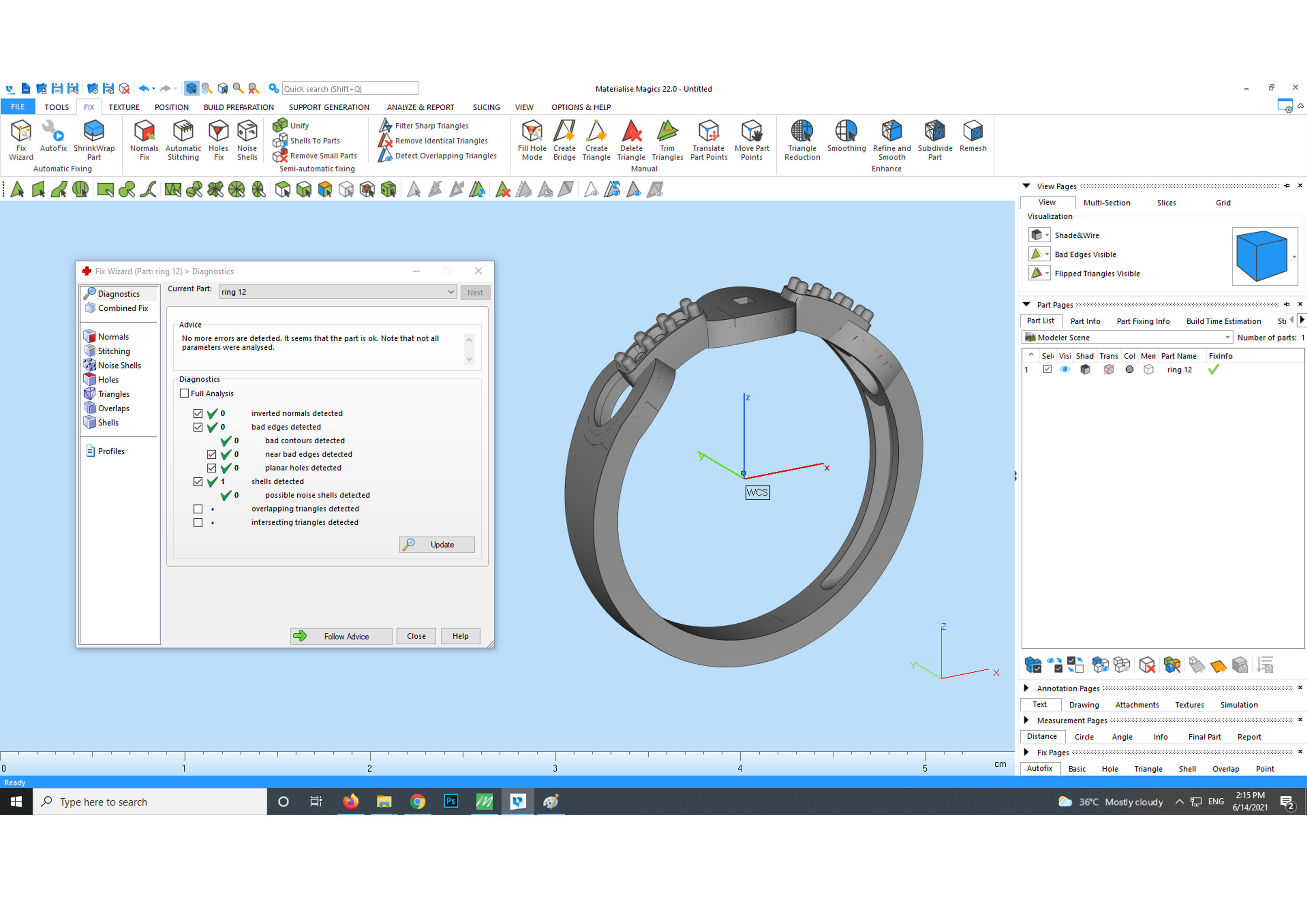Open Modeler Scene dropdown
The width and height of the screenshot is (1307, 924).
tap(1127, 338)
